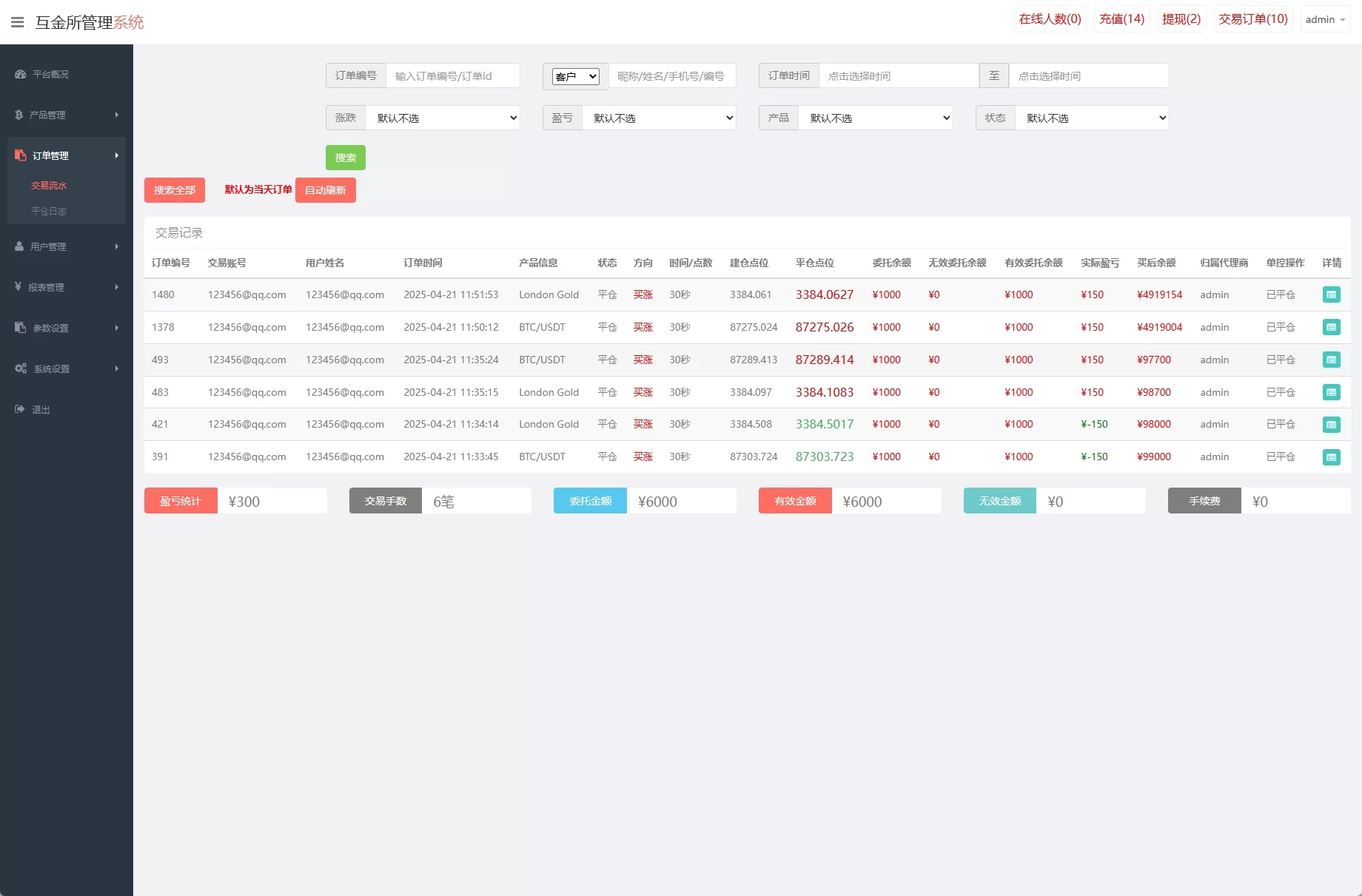The image size is (1362, 896).
Task: Focus the 订单编号 input field
Action: [452, 76]
